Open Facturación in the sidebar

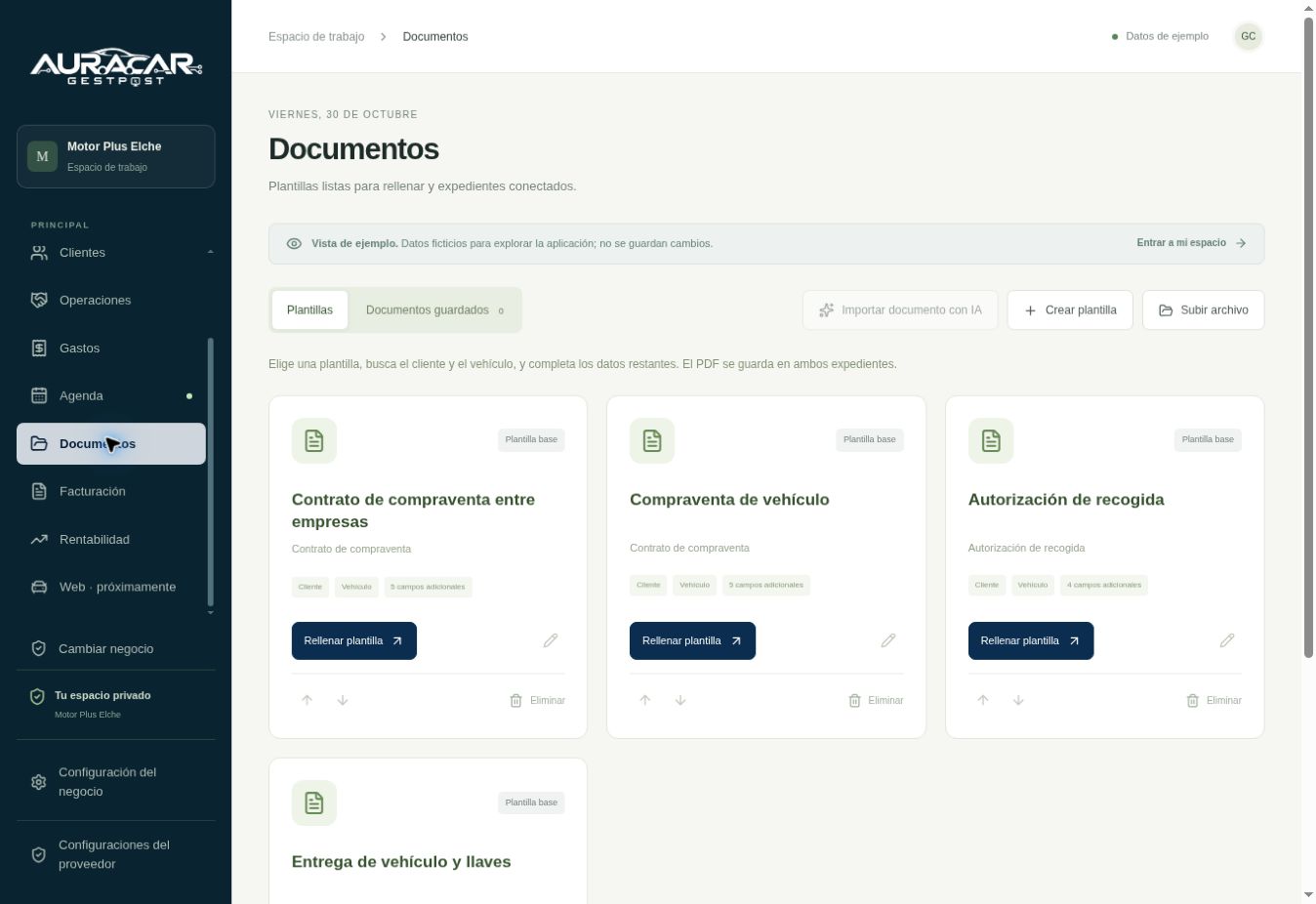click(x=111, y=492)
